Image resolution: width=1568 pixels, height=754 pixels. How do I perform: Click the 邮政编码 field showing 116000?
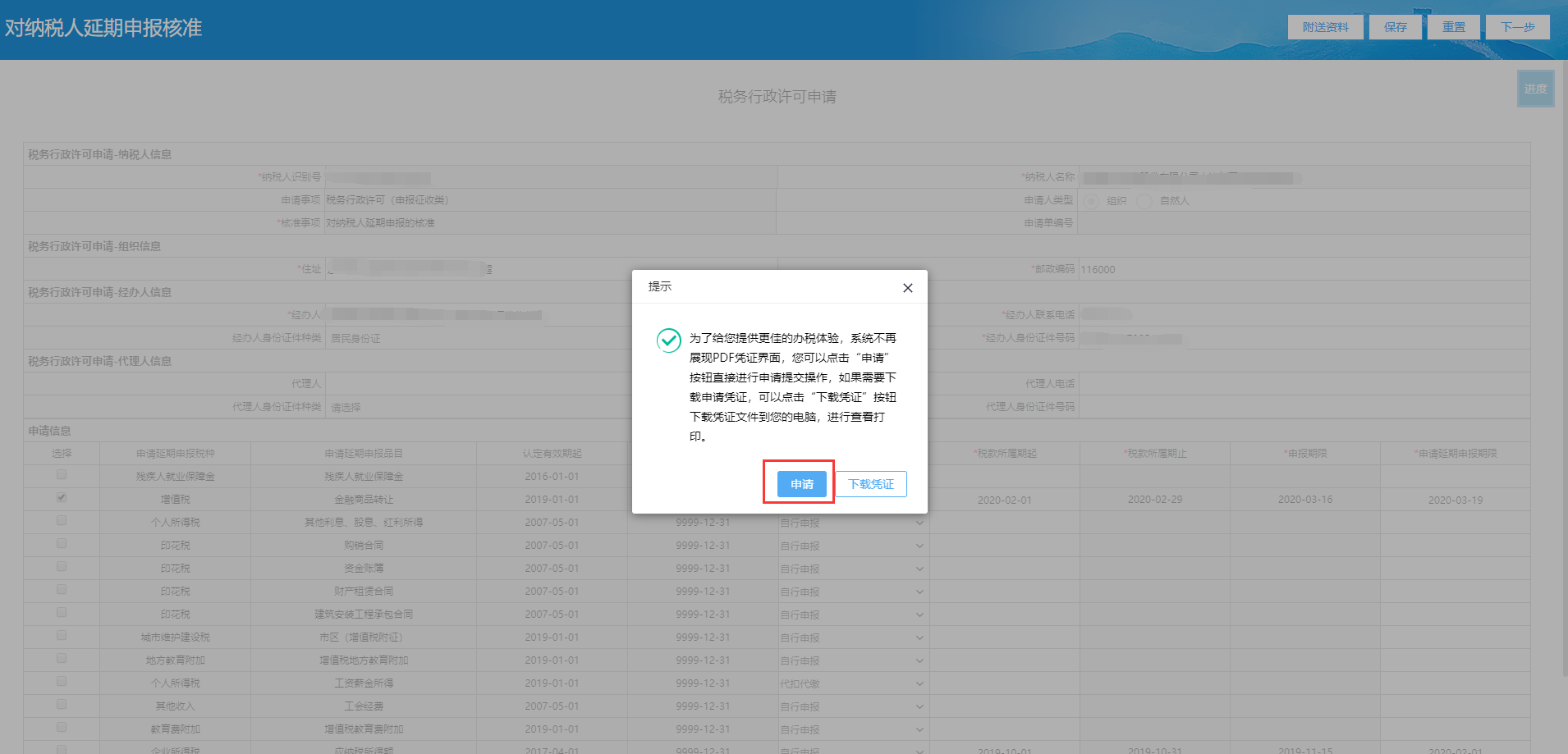pyautogui.click(x=1303, y=269)
